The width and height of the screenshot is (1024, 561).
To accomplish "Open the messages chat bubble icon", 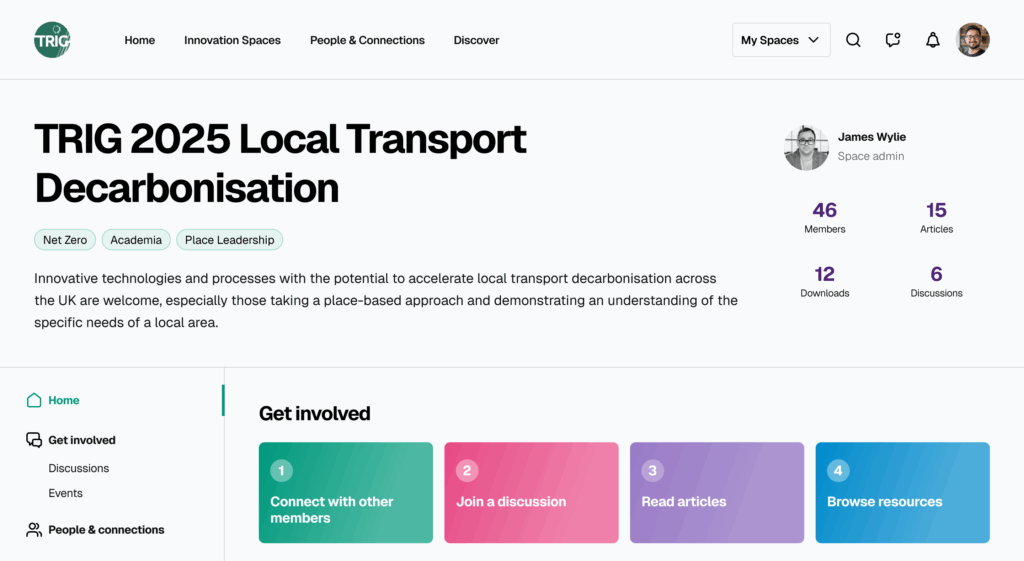I will (x=893, y=40).
